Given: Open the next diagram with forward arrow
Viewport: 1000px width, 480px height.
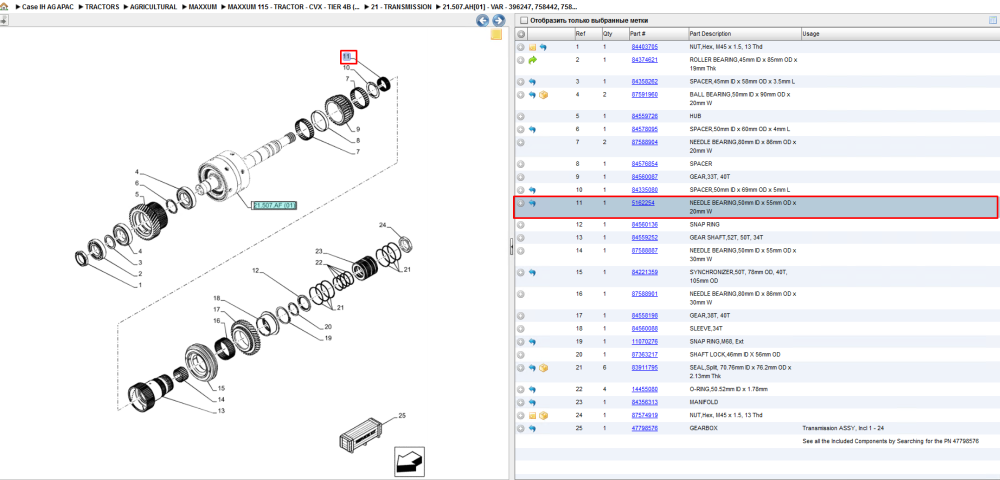Looking at the screenshot, I should [498, 20].
